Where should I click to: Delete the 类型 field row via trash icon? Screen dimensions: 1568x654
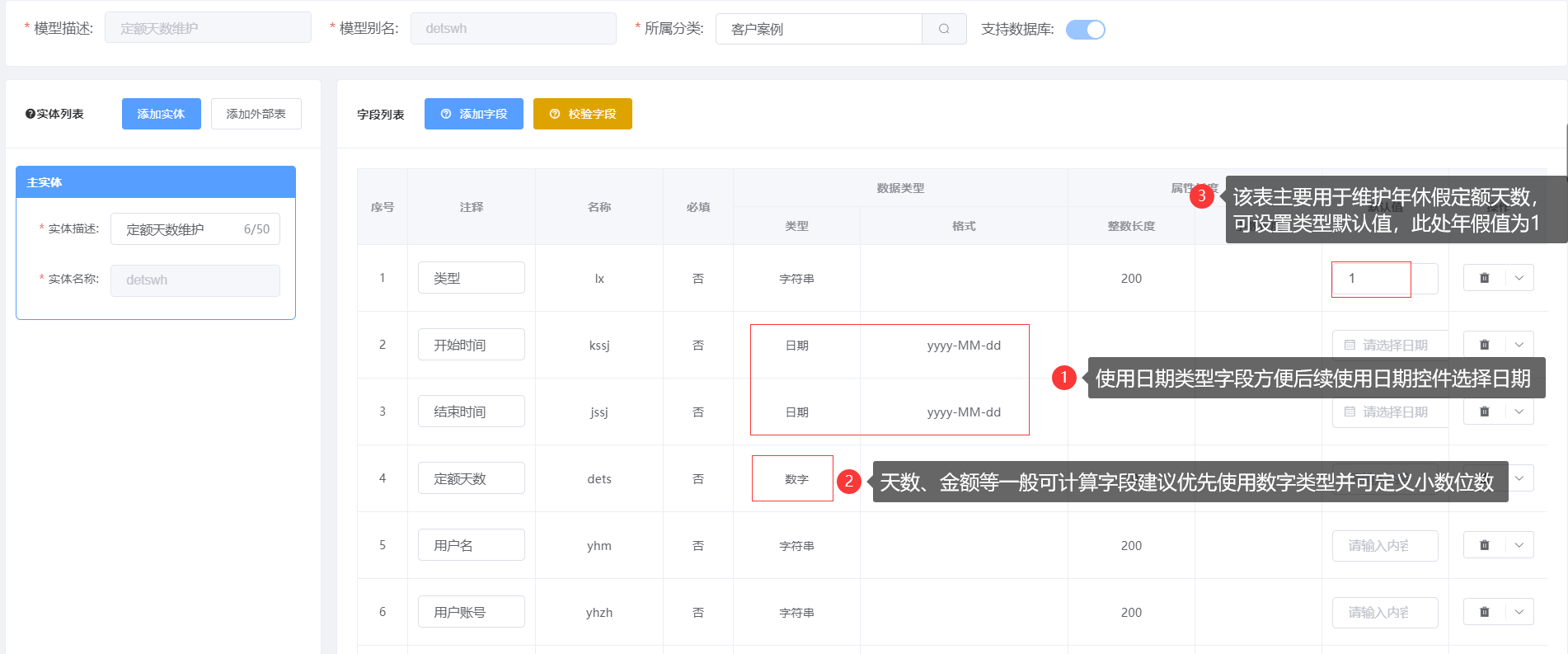coord(1484,278)
